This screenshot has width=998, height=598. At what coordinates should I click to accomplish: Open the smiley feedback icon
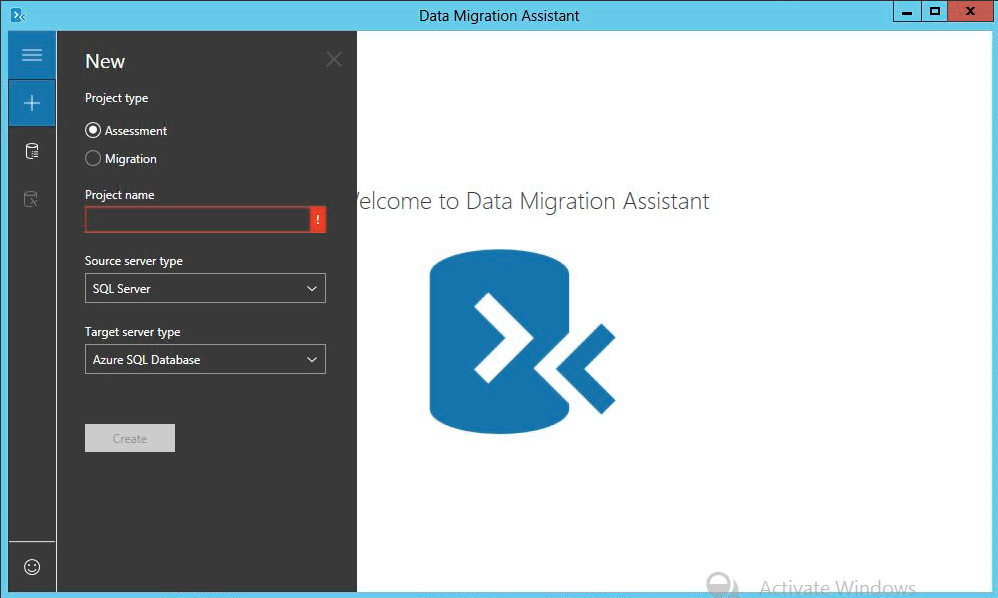pos(32,567)
